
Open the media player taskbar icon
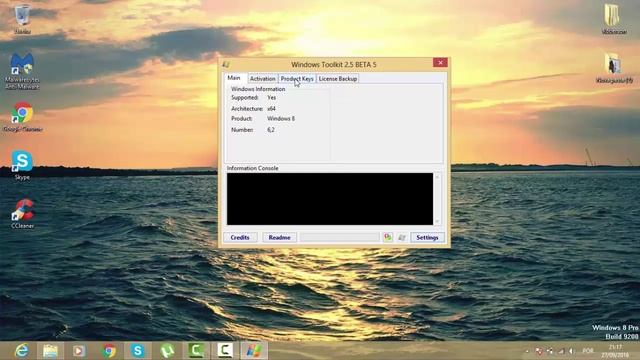click(79, 351)
